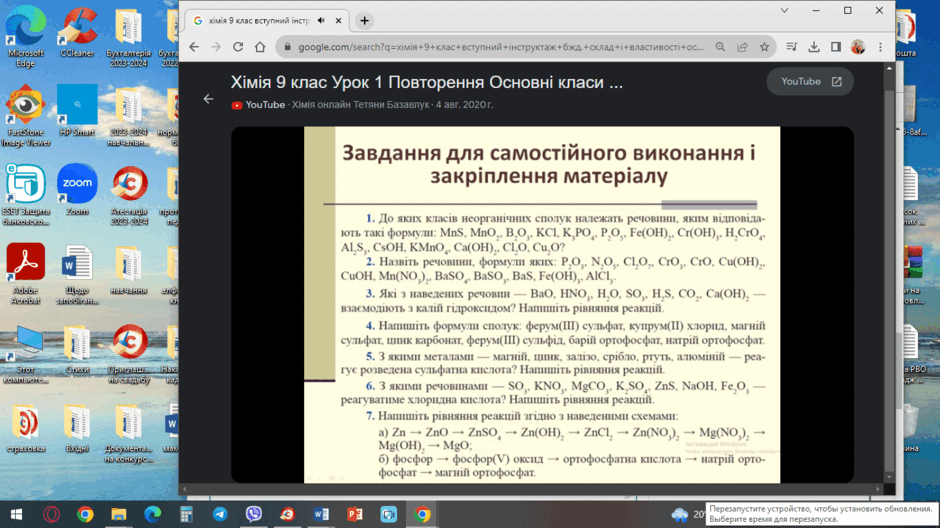940x528 pixels.
Task: Open Chrome downloads
Action: (x=814, y=47)
